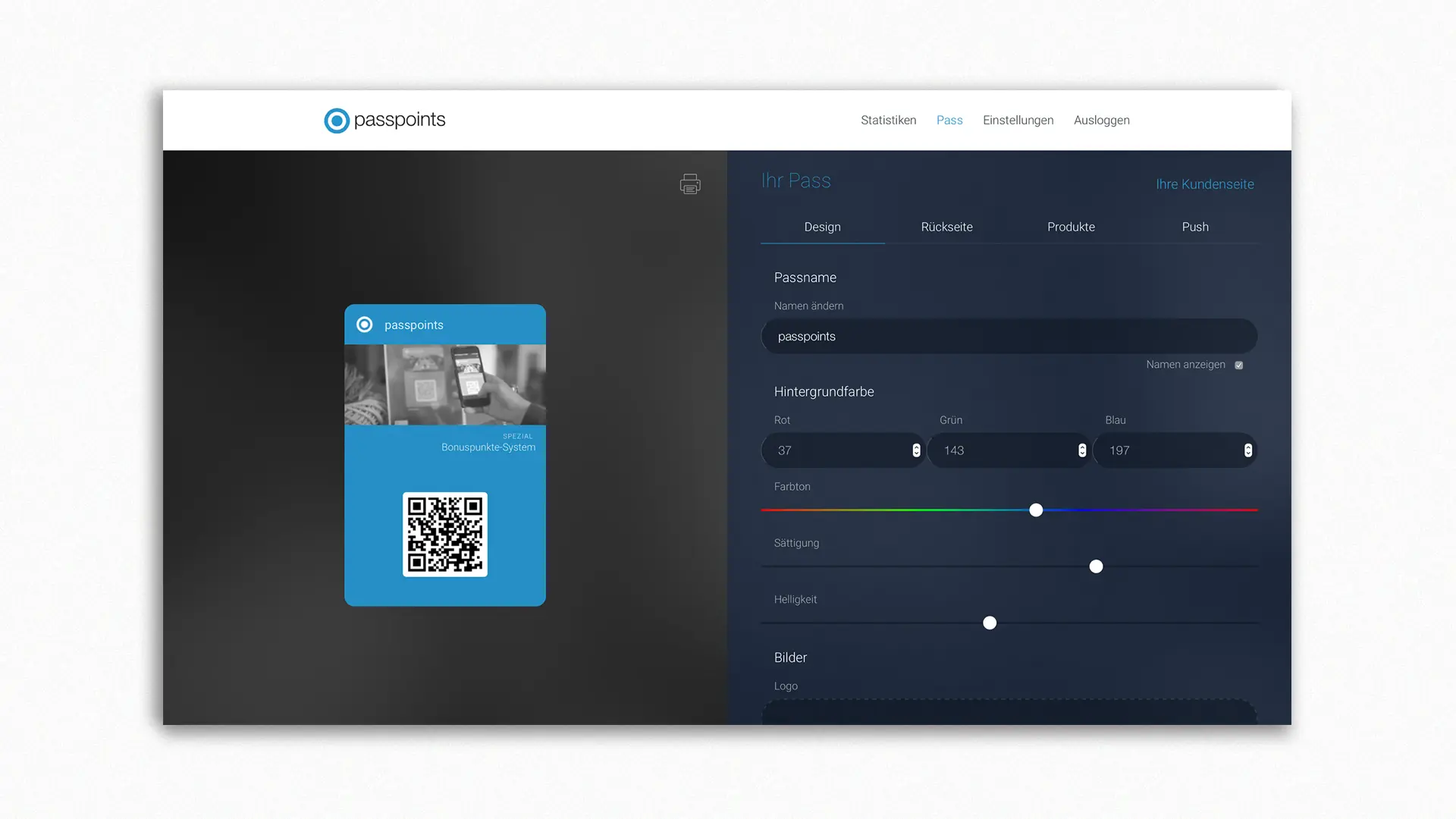Select the Pass navigation item
The height and width of the screenshot is (819, 1456).
pos(949,120)
